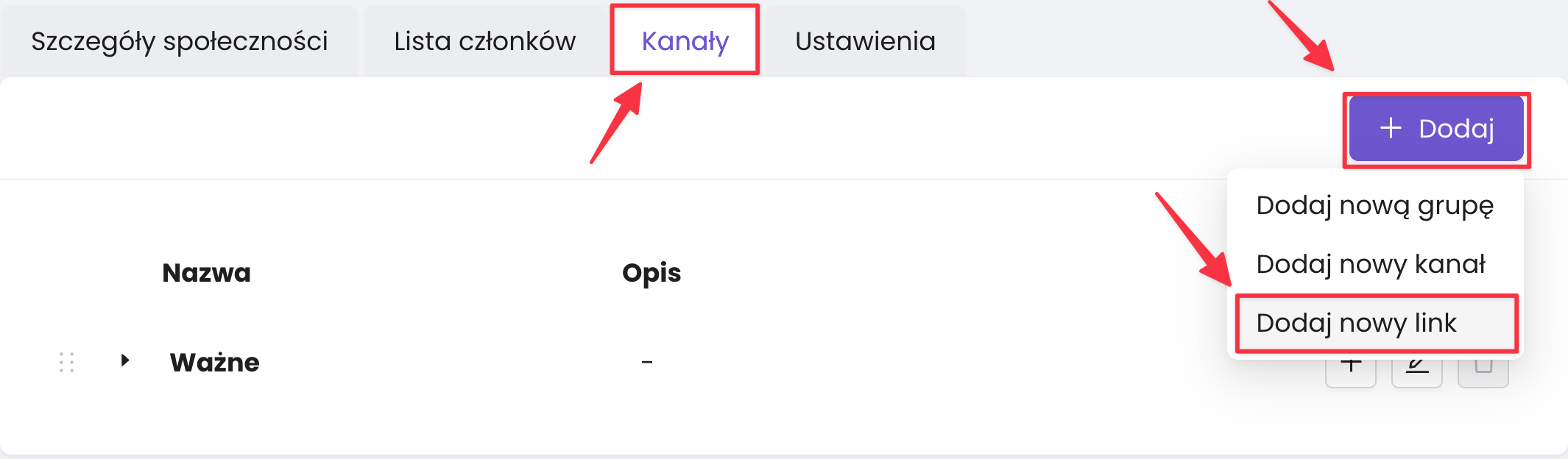Click the blank toolbar area left of Dodaj
The image size is (1568, 459).
[883, 129]
